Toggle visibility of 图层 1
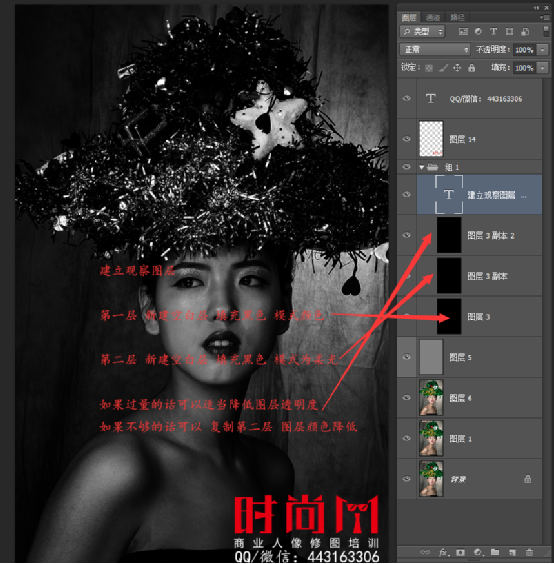 pyautogui.click(x=407, y=438)
